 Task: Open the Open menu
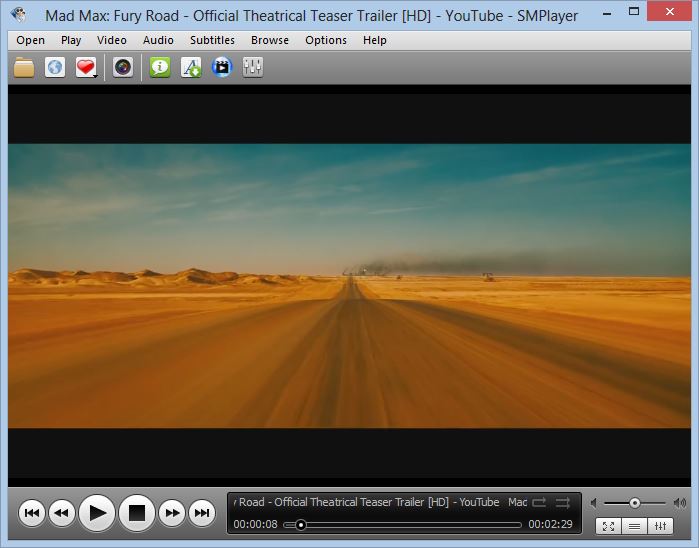pyautogui.click(x=30, y=40)
